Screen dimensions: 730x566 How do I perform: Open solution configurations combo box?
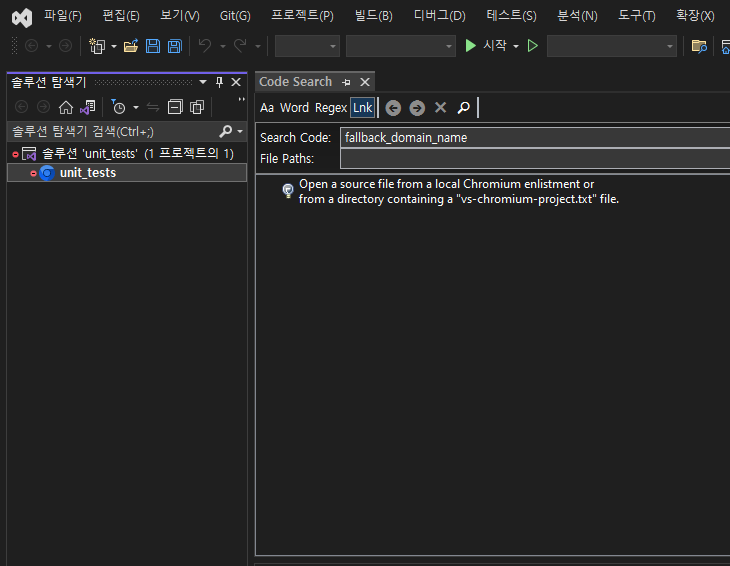(x=307, y=46)
